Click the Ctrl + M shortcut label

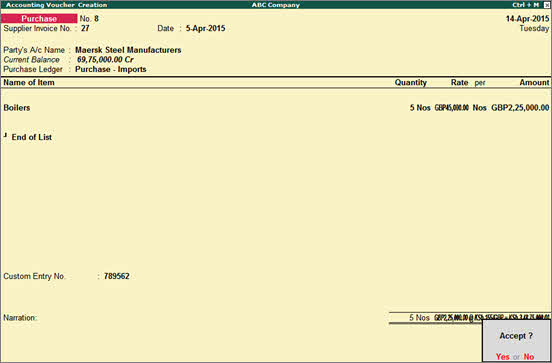click(526, 5)
